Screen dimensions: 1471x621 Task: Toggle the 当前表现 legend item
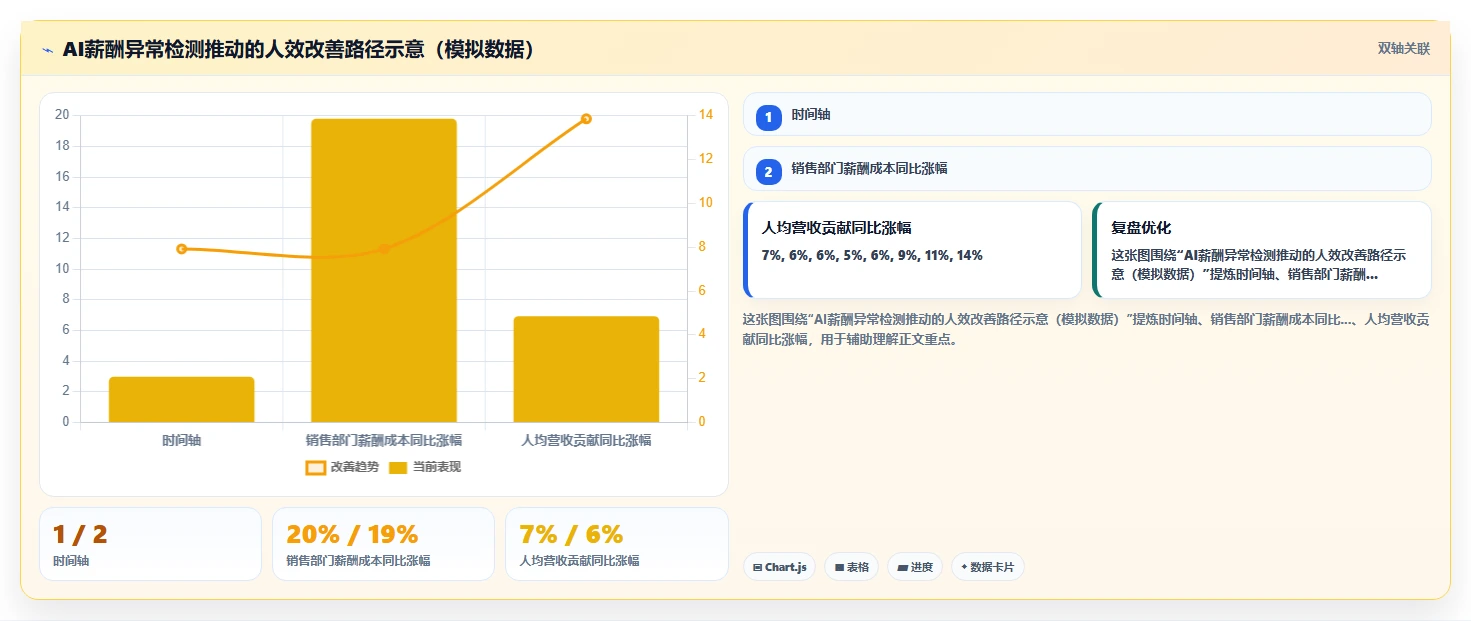point(425,467)
